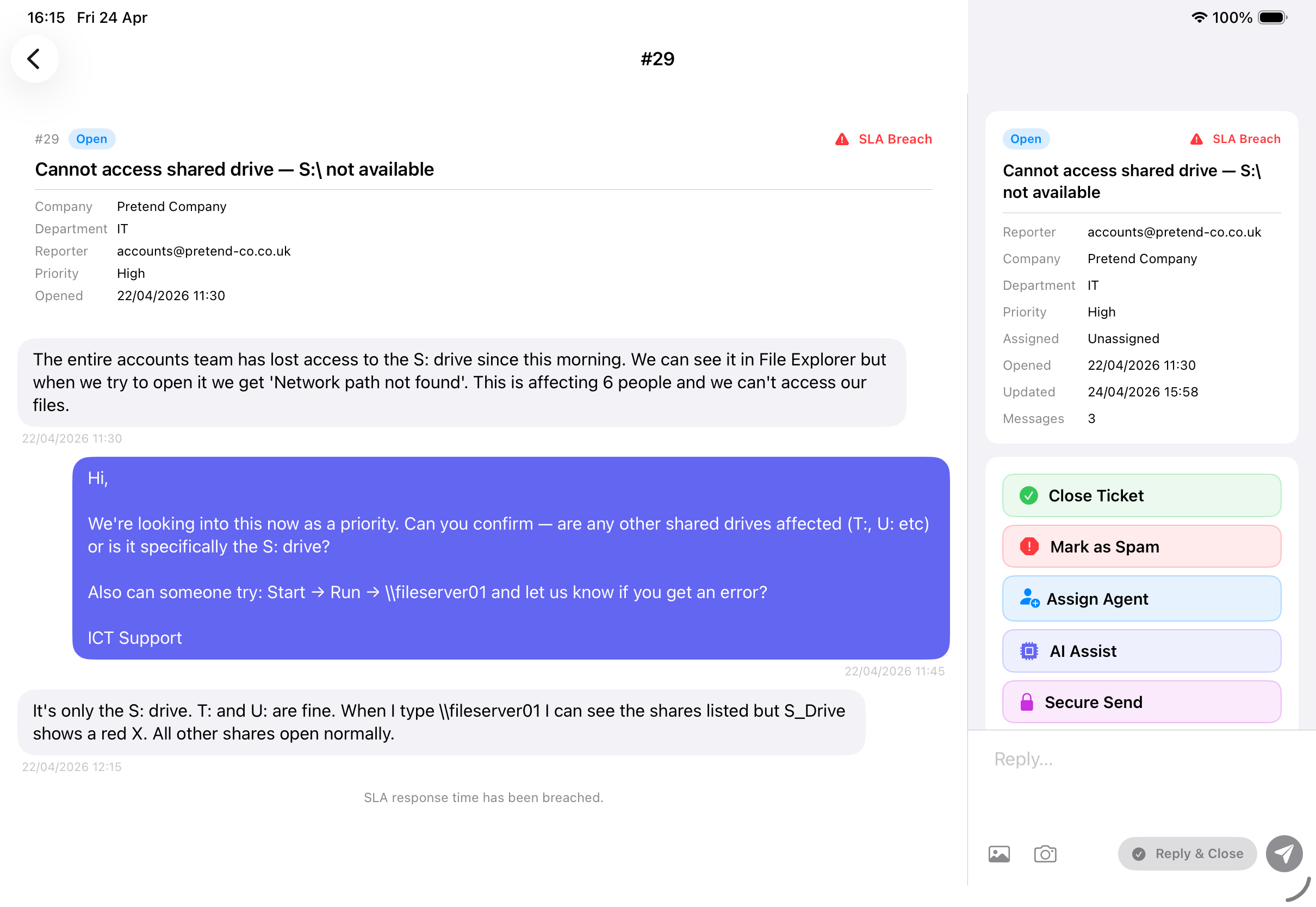Select Mark as Spam action
Screen dimensions: 1316x907
(1141, 546)
